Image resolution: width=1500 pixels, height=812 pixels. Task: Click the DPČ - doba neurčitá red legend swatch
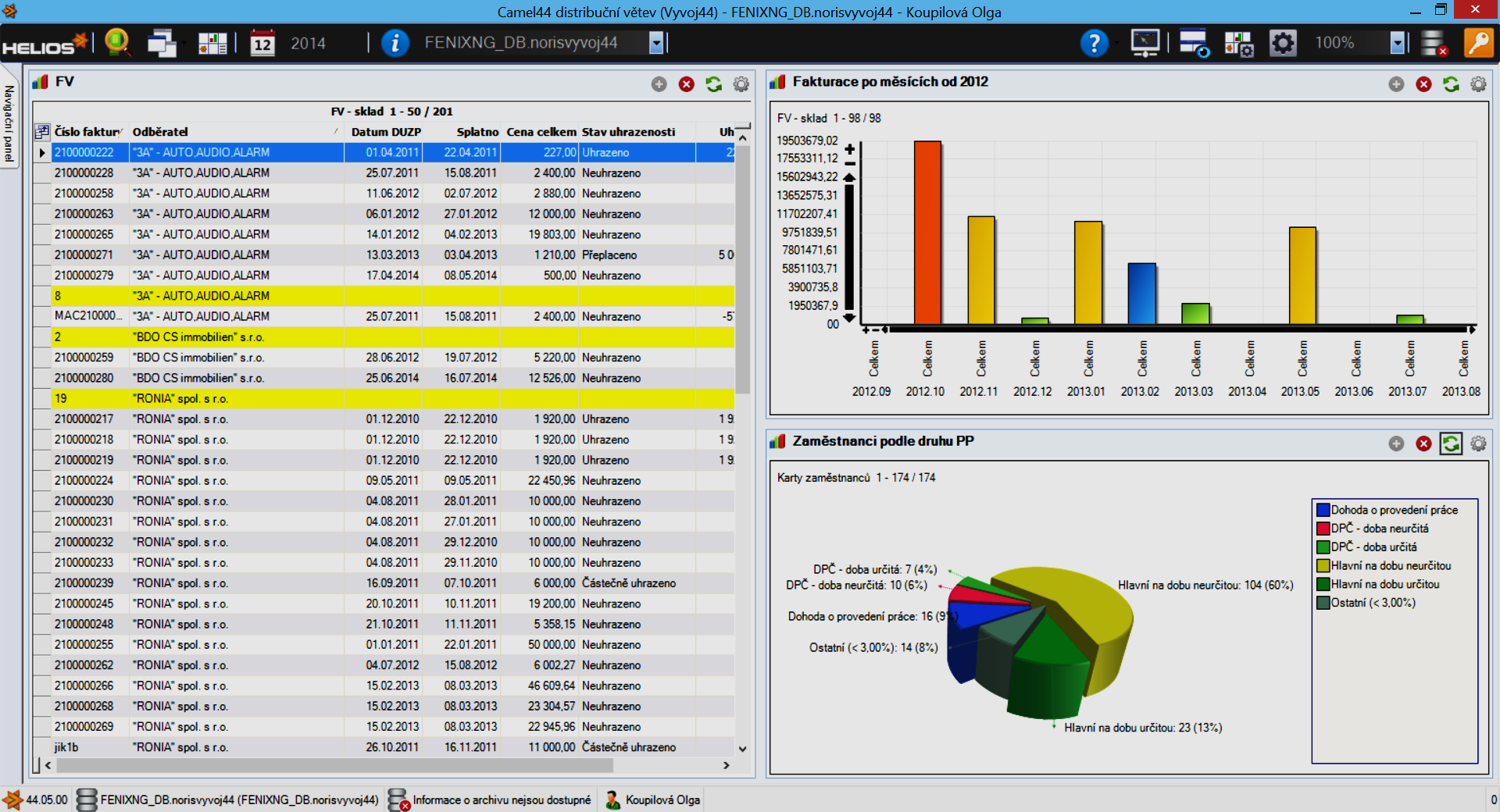(x=1323, y=529)
